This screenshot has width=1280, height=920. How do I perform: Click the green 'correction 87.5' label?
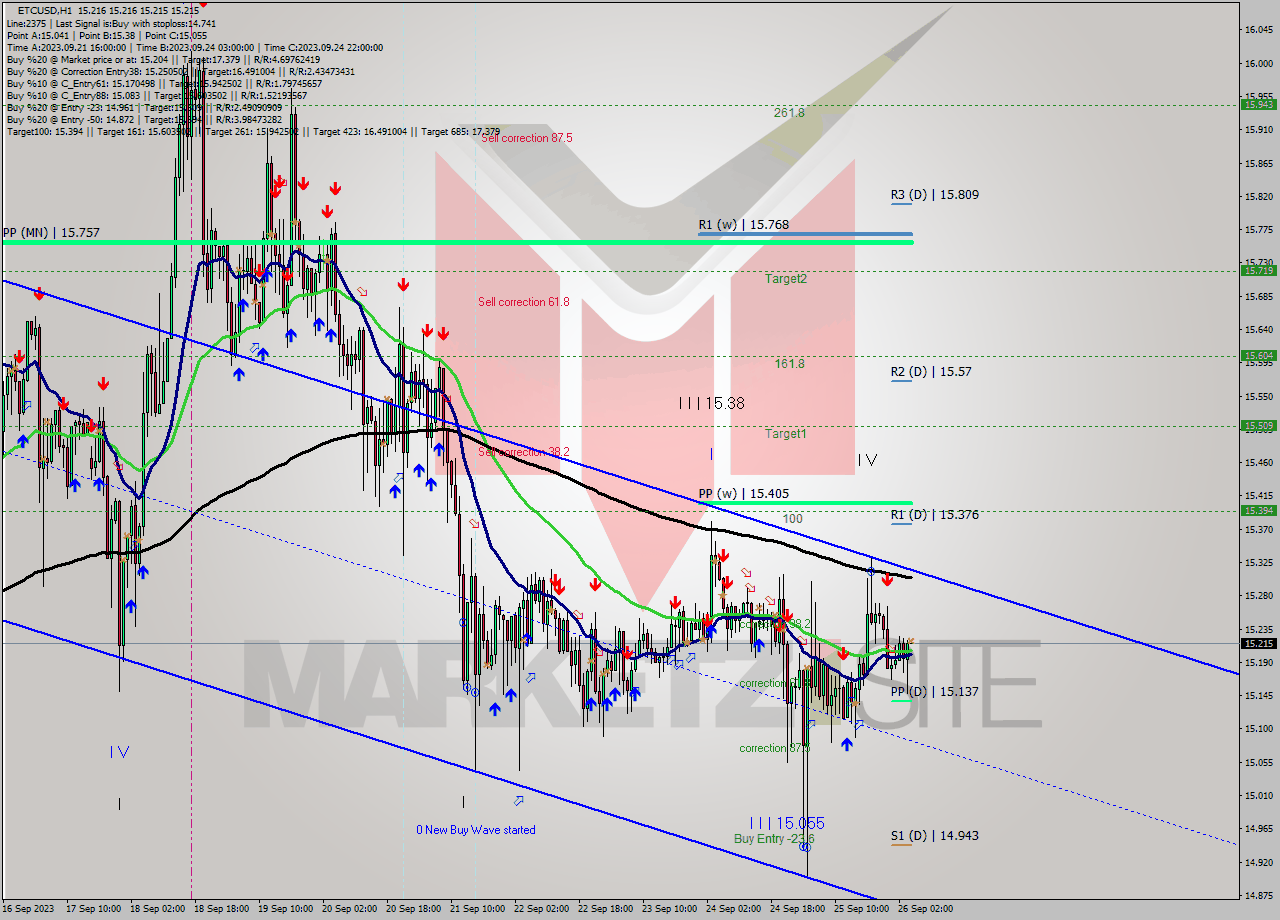coord(774,748)
